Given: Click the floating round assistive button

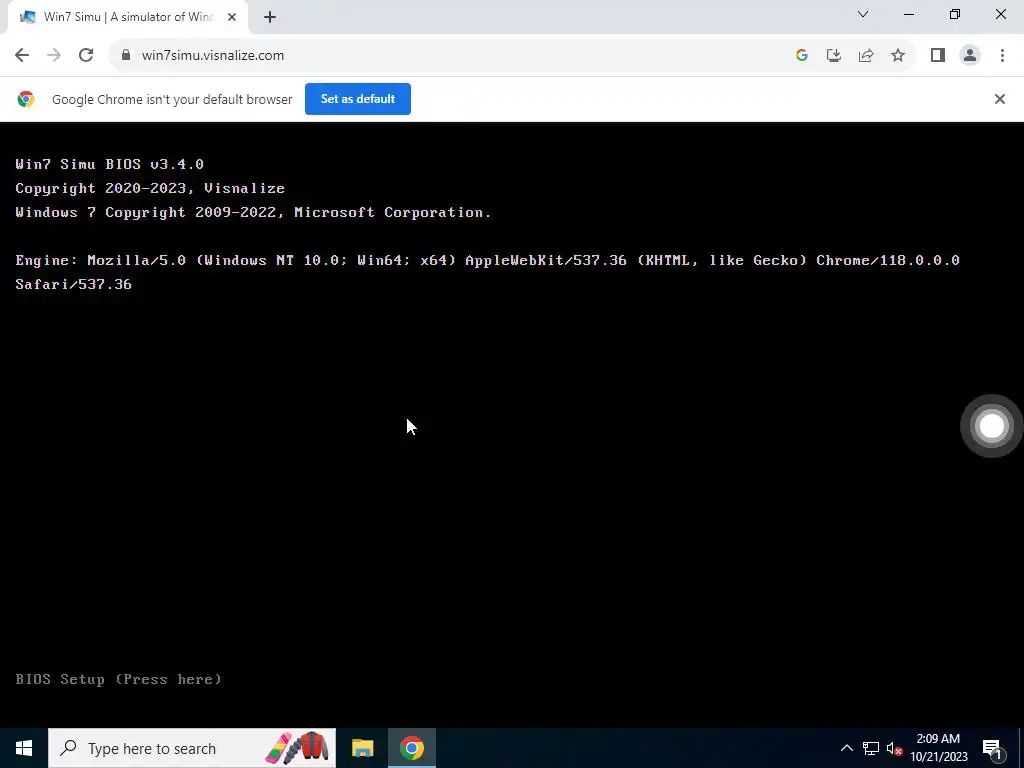Looking at the screenshot, I should click(x=992, y=426).
